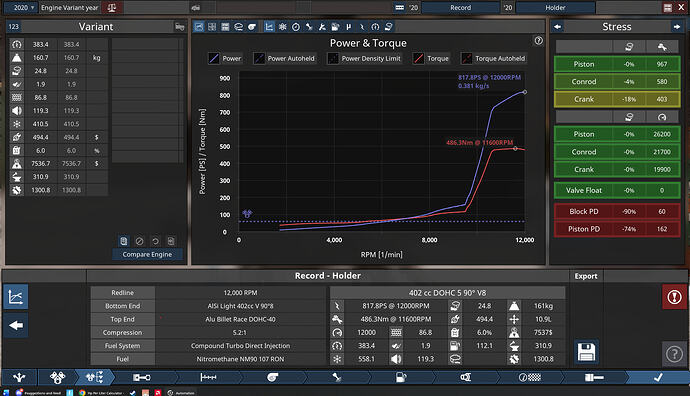Go to previous Stress panel page
This screenshot has height=396, width=690.
tap(558, 27)
